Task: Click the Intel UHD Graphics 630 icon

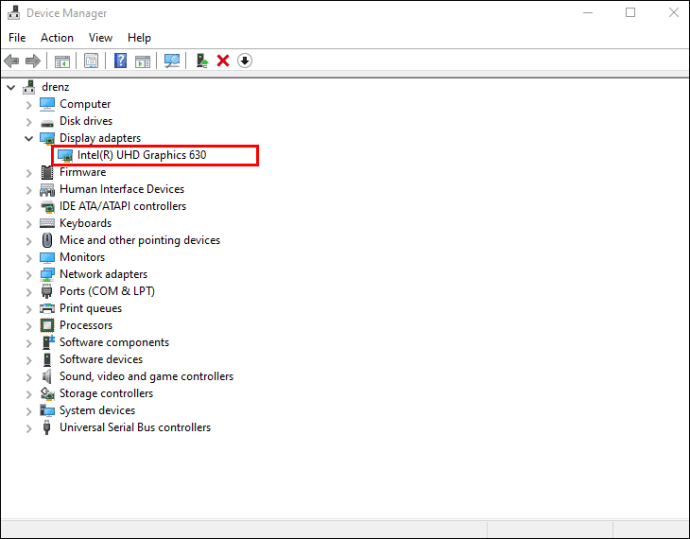Action: (x=65, y=156)
